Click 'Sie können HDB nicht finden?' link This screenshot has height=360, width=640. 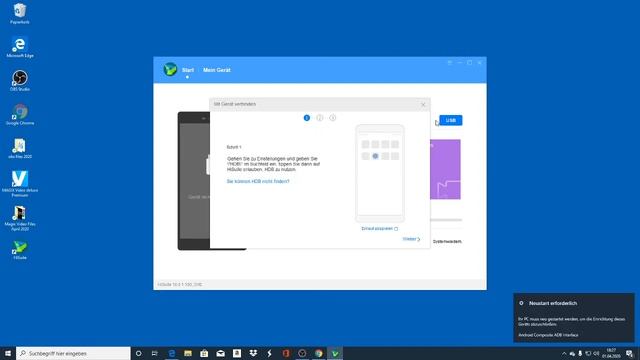[258, 181]
